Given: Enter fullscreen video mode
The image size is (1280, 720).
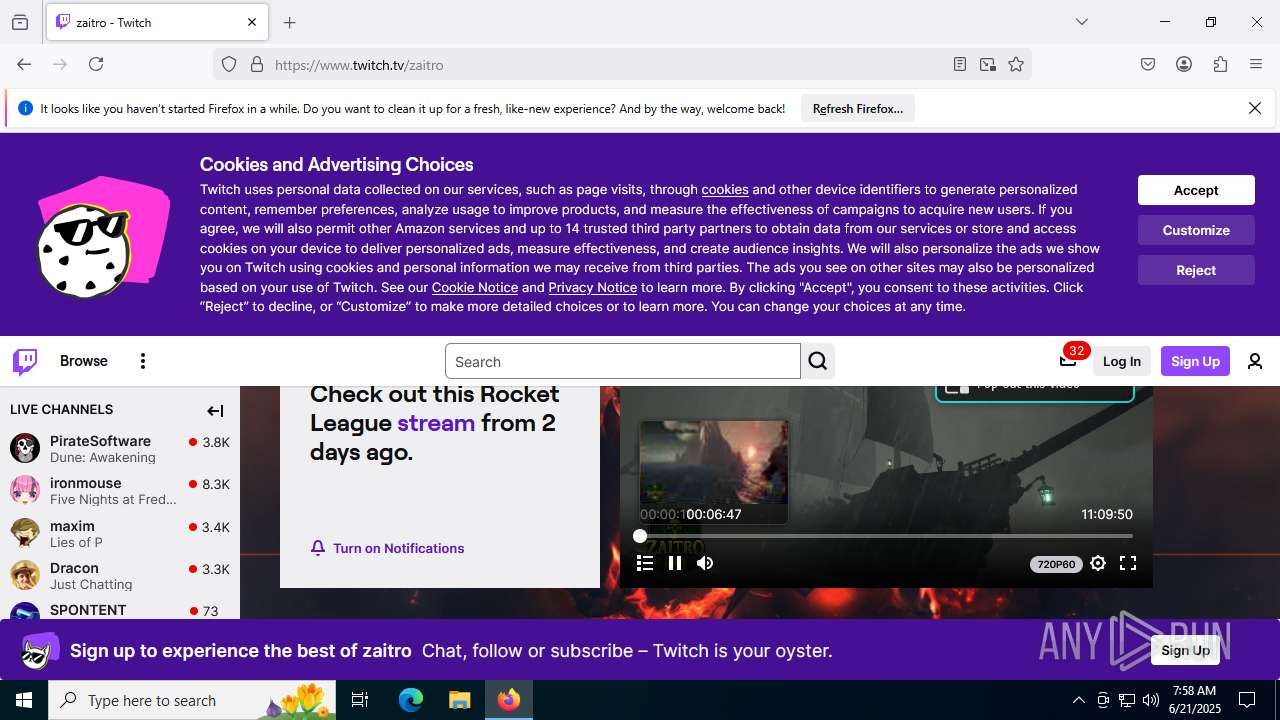Looking at the screenshot, I should point(1128,563).
